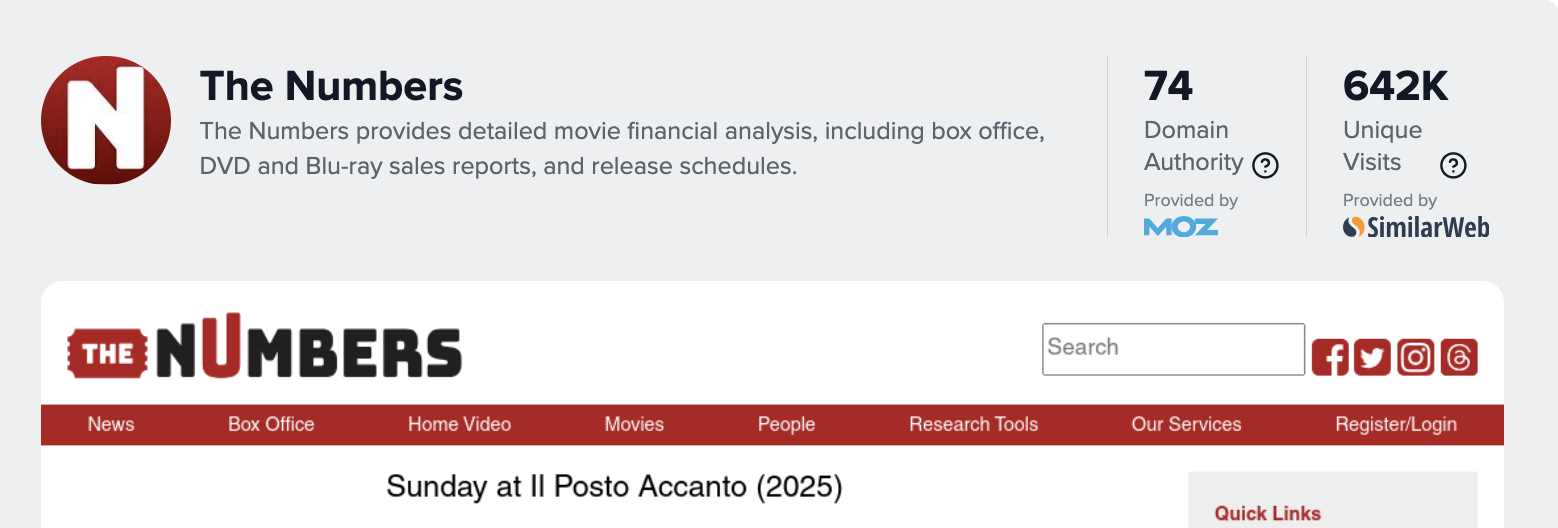Click the Unique Visits help question mark
1558x528 pixels.
coord(1452,165)
